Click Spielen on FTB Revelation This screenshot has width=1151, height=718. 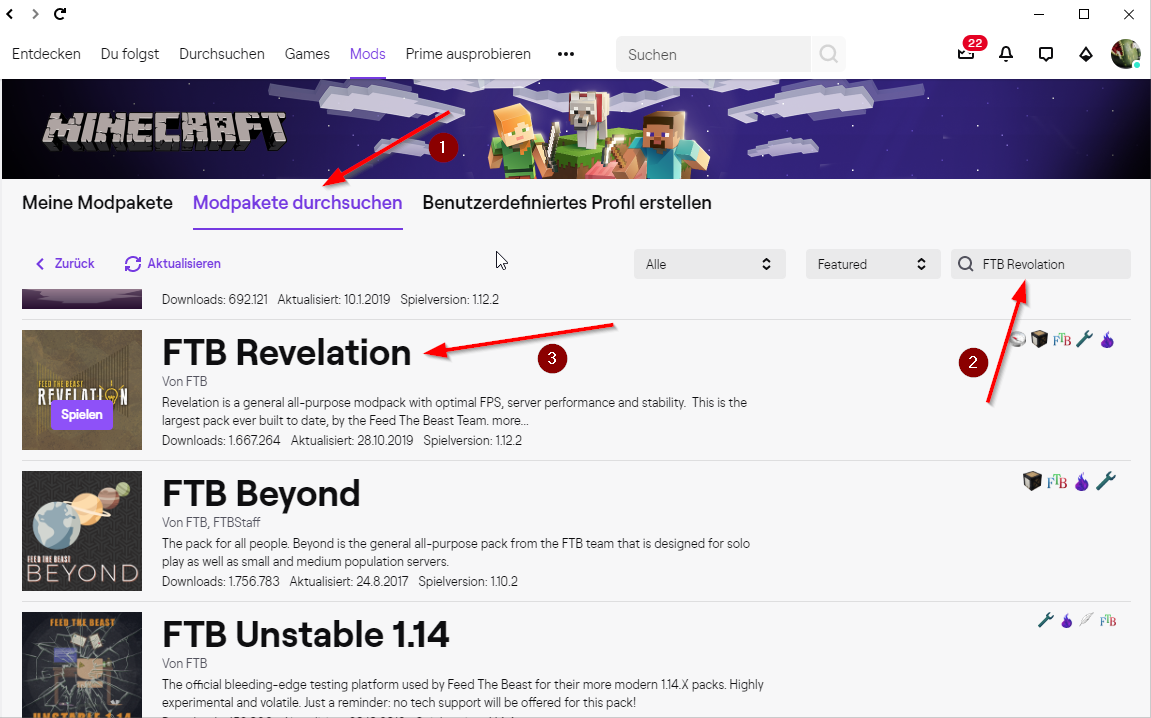(81, 415)
